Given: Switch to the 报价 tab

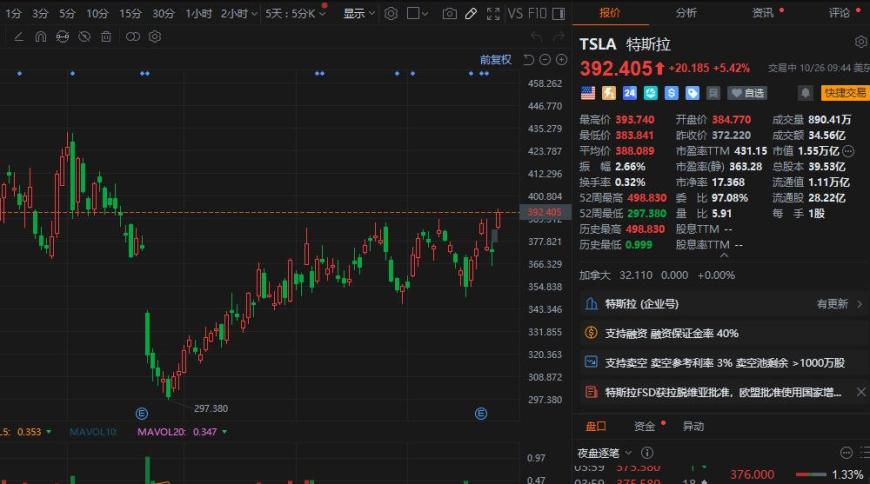Looking at the screenshot, I should coord(610,12).
